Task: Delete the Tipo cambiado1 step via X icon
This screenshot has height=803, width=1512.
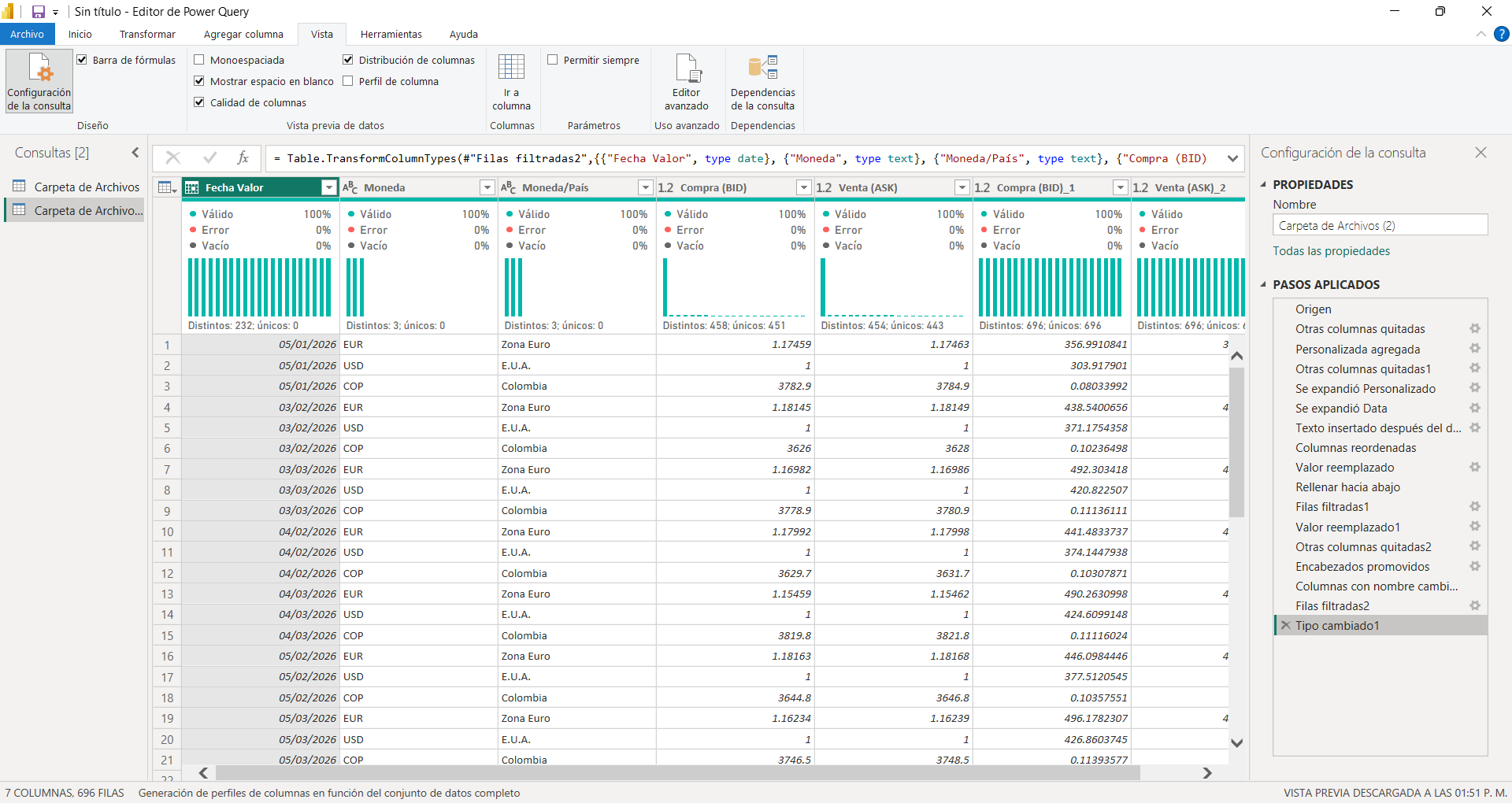Action: pos(1285,626)
